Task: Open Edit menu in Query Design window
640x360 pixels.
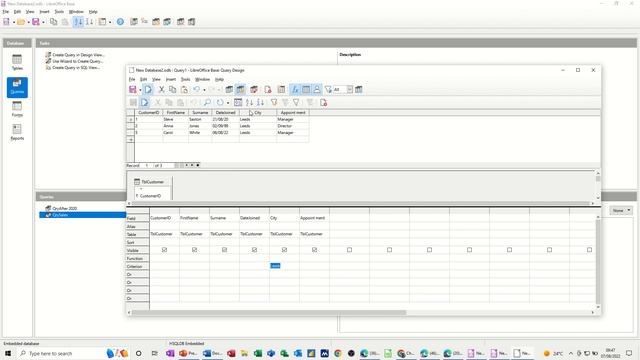Action: coord(143,79)
